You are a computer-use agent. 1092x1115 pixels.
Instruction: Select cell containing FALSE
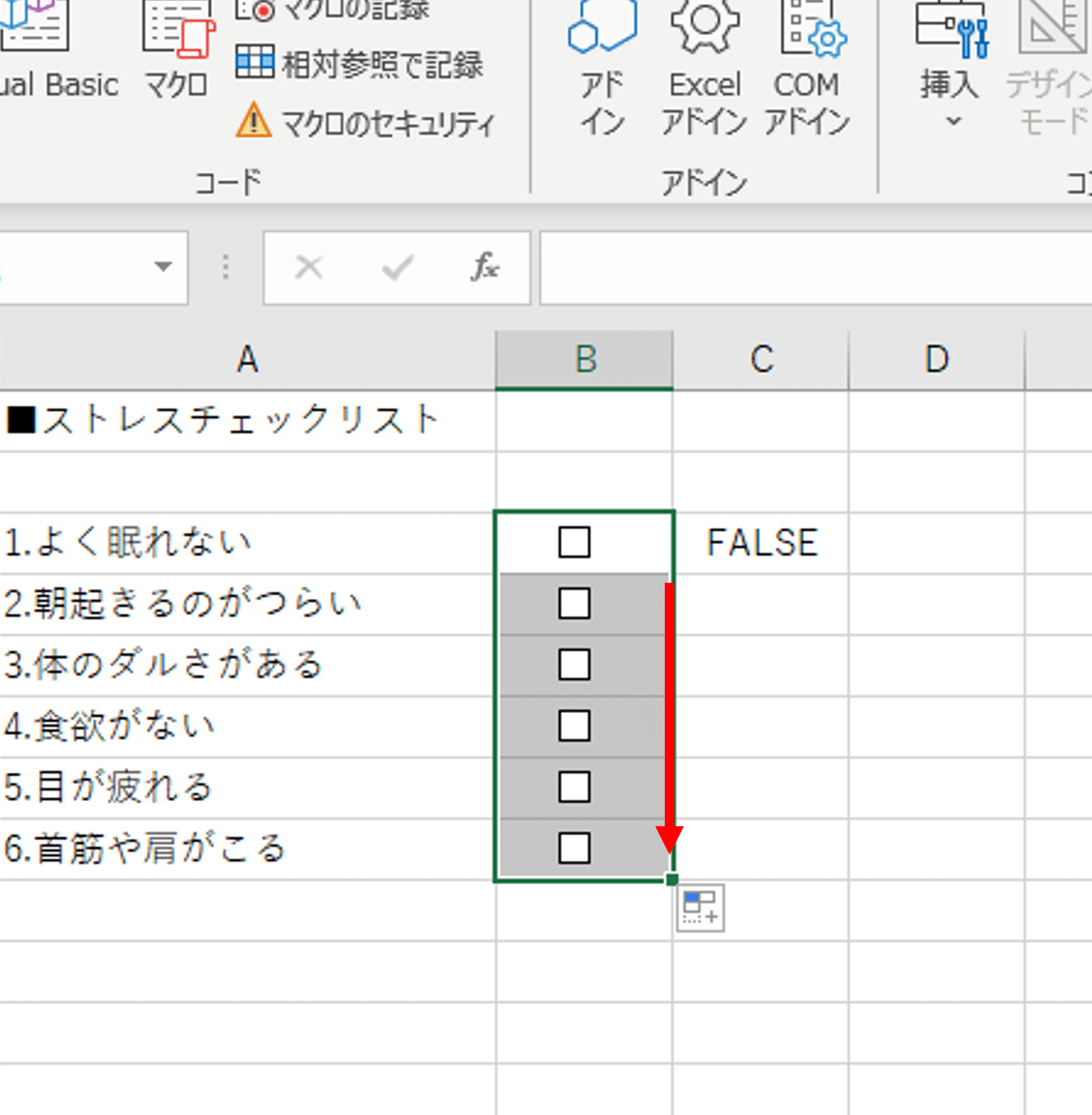coord(761,543)
